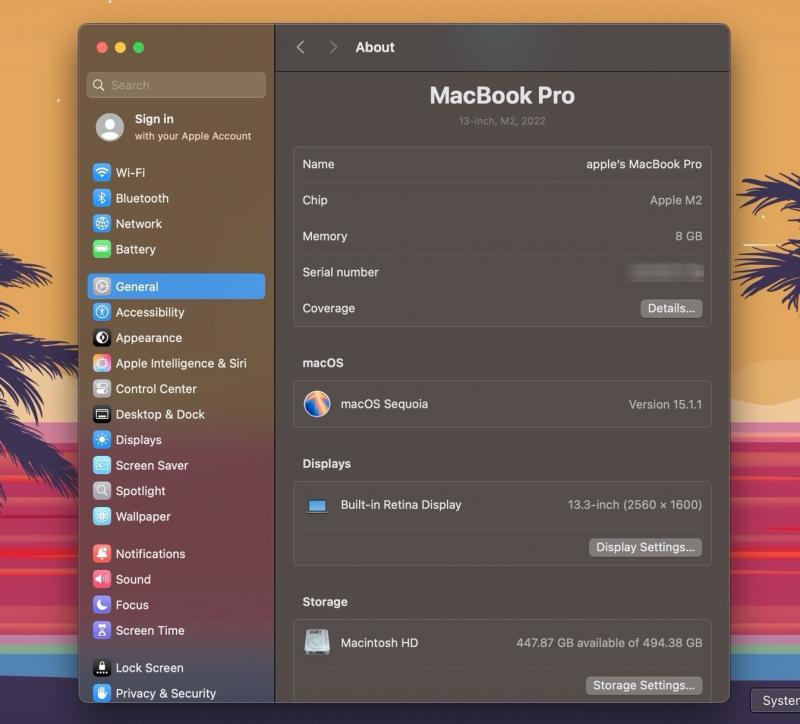
Task: Open the Battery icon entry
Action: [102, 249]
